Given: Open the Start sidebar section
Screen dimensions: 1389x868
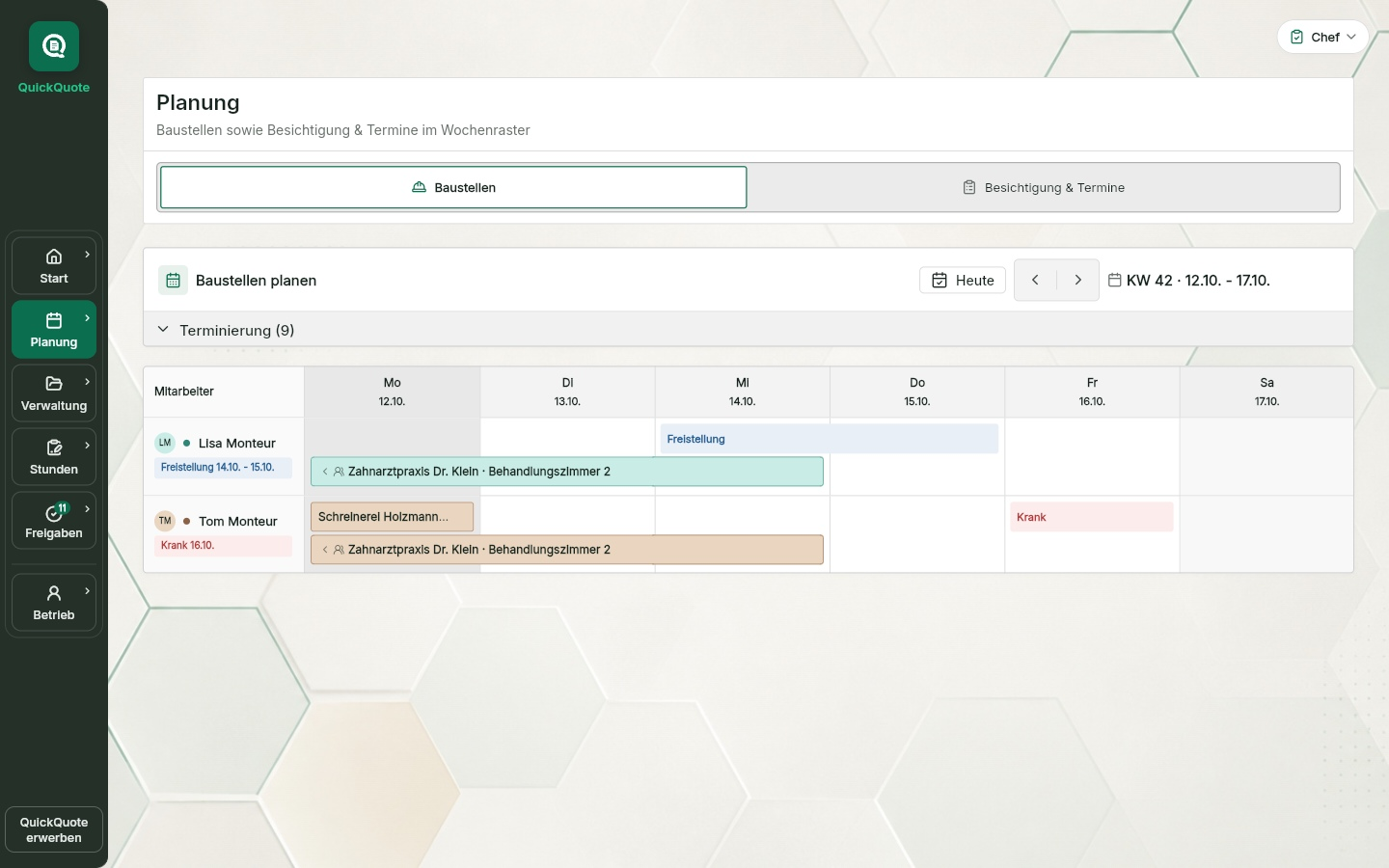Looking at the screenshot, I should [x=54, y=265].
